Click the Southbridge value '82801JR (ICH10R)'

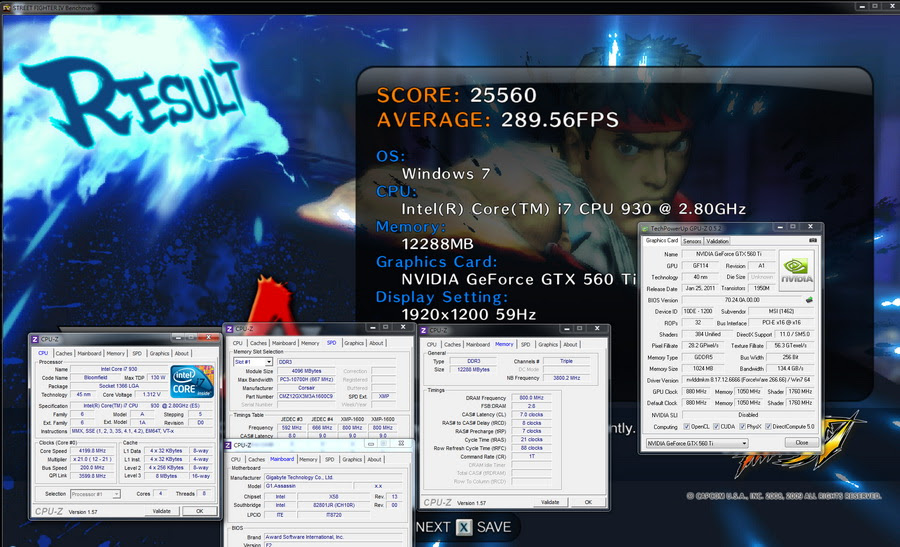point(333,505)
